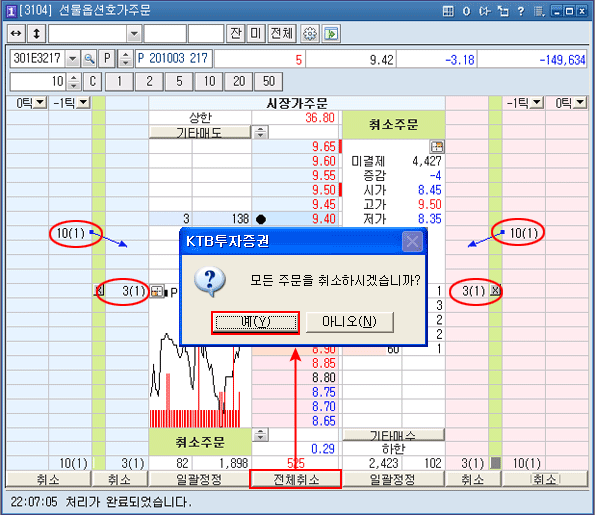
Task: Toggle the 잔 button in the toolbar
Action: pyautogui.click(x=236, y=33)
